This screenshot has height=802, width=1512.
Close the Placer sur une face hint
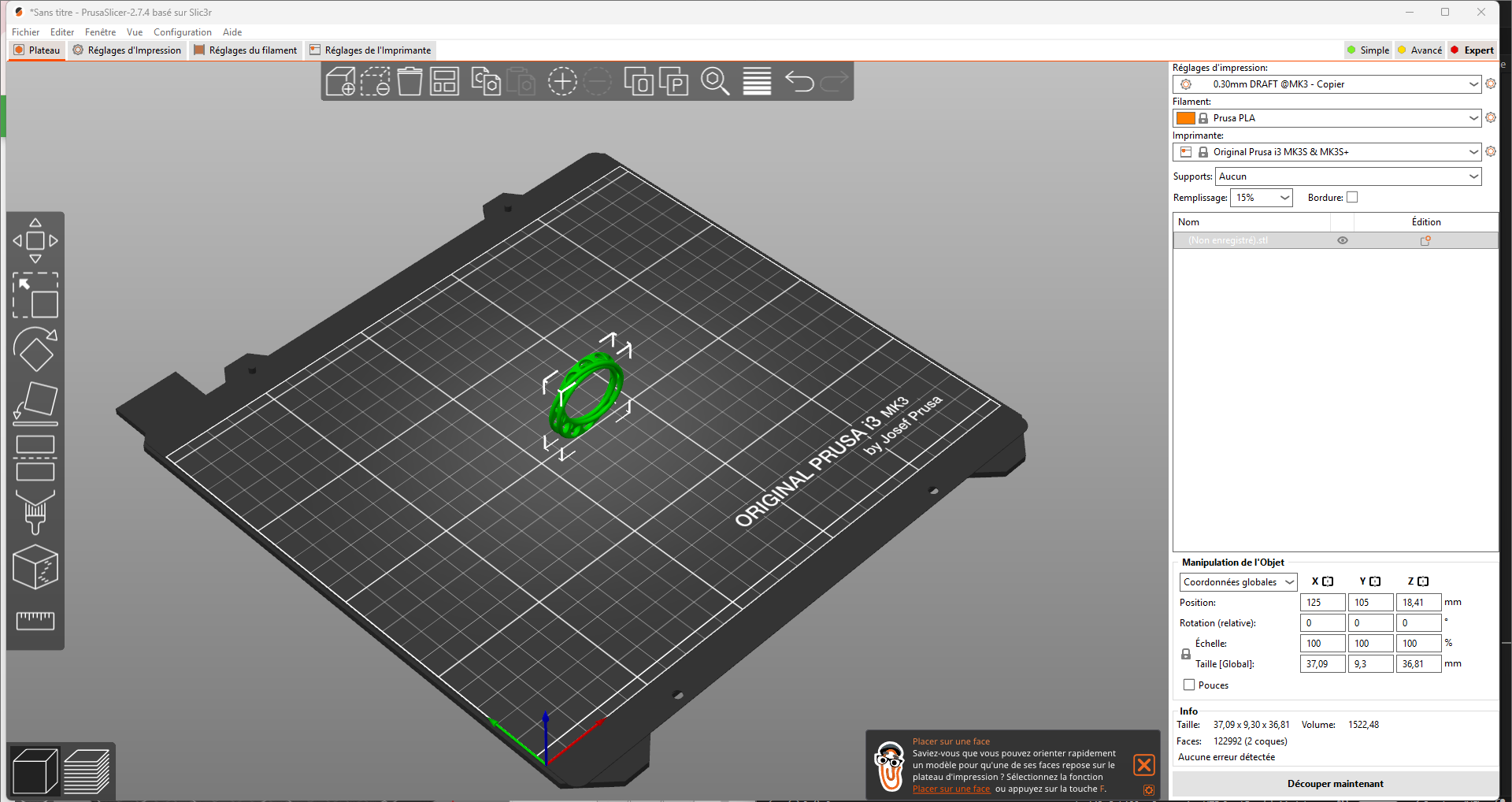coord(1144,764)
